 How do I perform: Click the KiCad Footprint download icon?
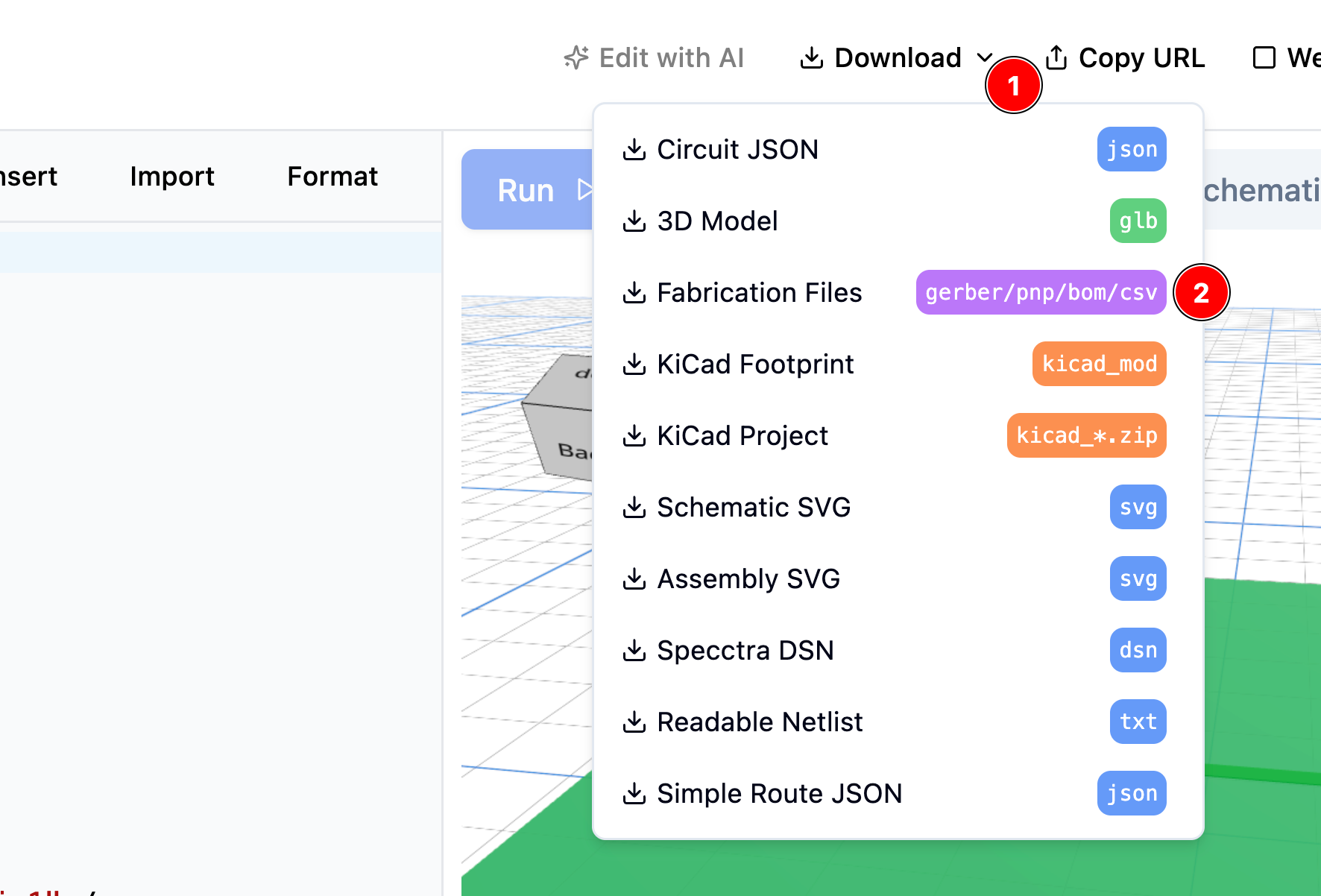pos(635,364)
